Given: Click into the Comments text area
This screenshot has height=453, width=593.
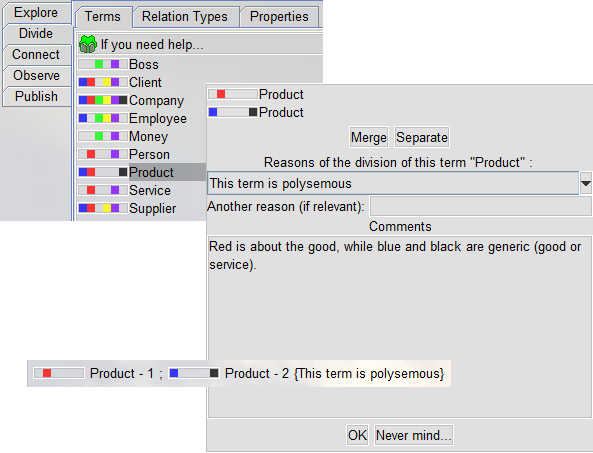Looking at the screenshot, I should tap(399, 327).
